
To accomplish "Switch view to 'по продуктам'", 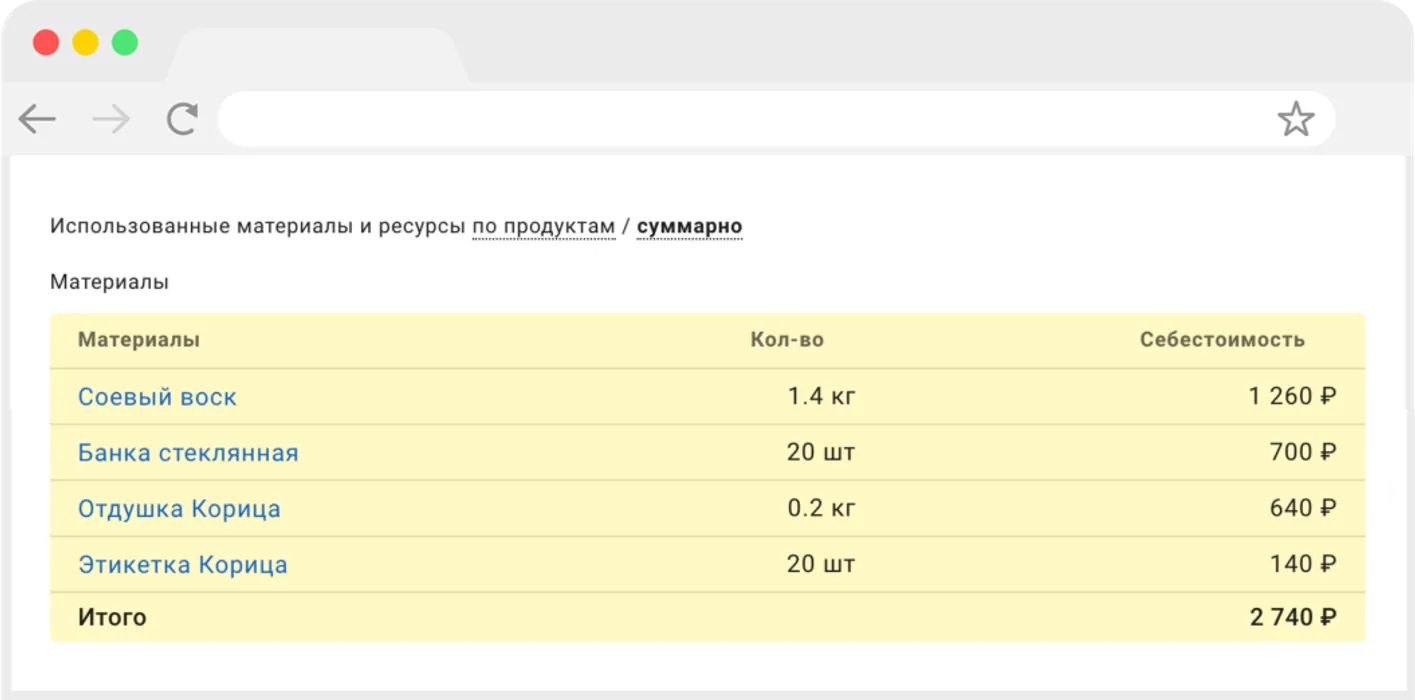I will [x=544, y=227].
